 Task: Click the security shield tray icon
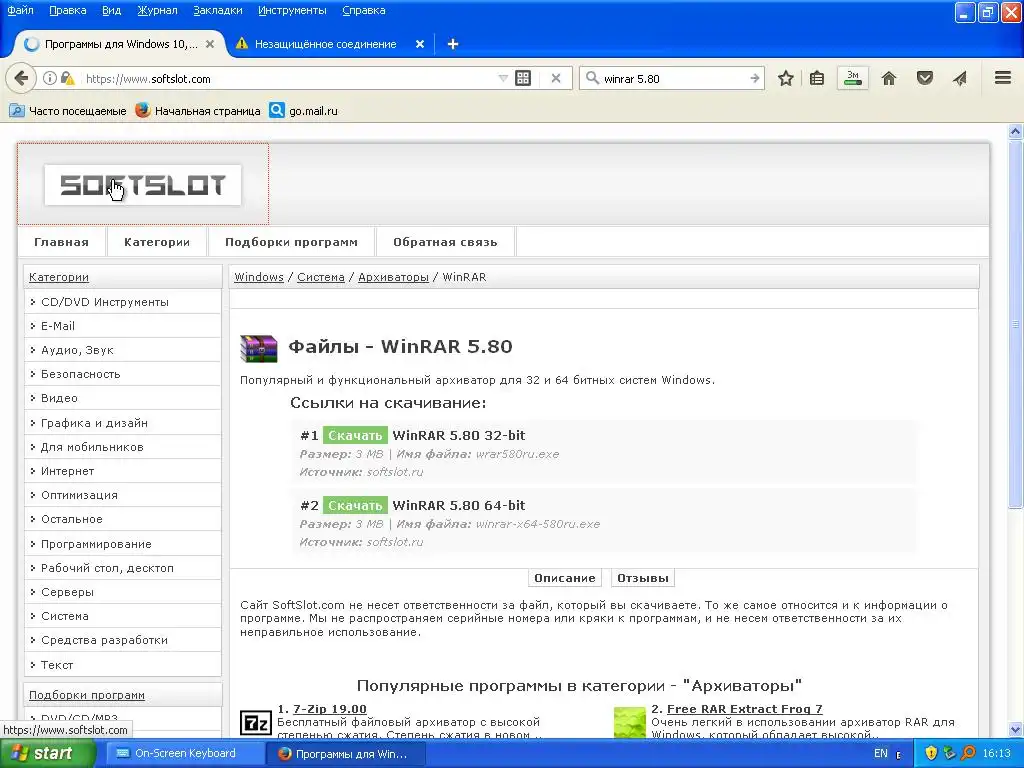[931, 753]
